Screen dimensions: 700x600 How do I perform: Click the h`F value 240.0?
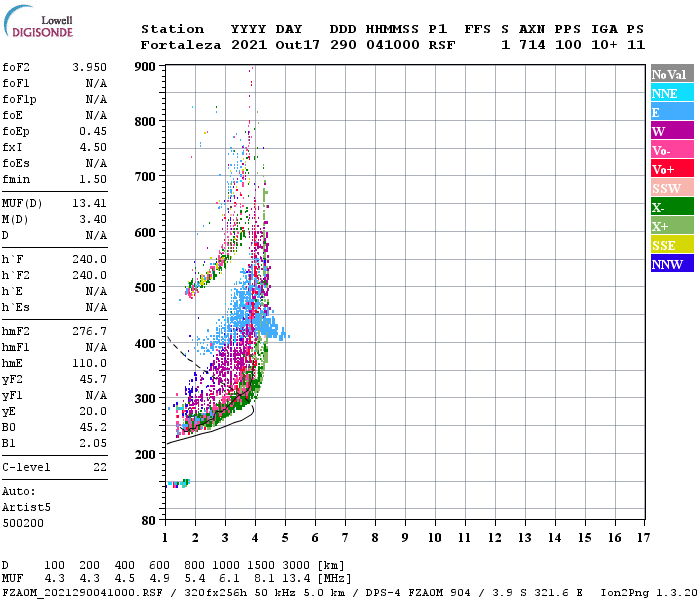90,259
